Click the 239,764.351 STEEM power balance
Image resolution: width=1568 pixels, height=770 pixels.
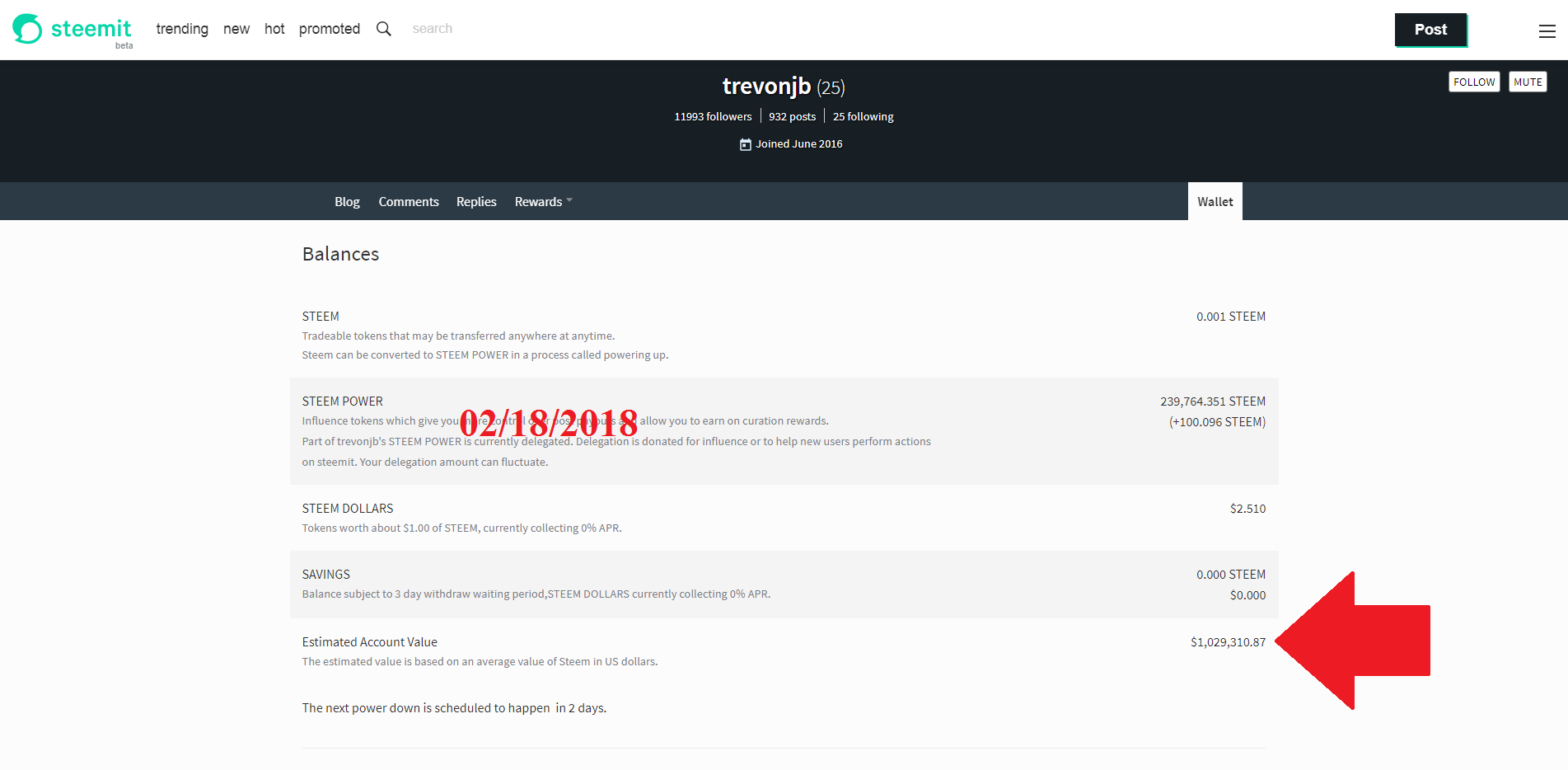(1213, 401)
